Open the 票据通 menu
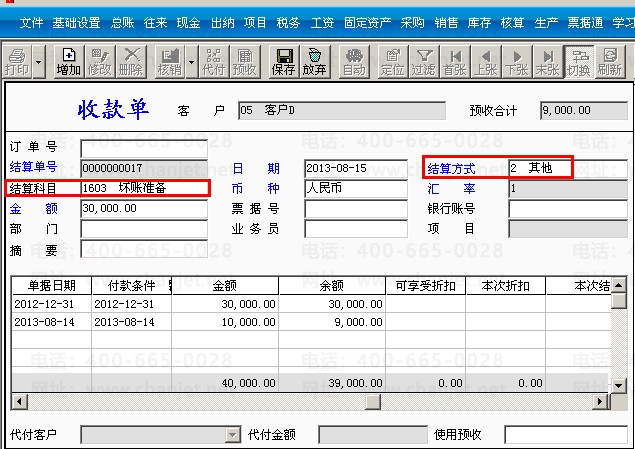635x449 pixels. tap(585, 23)
